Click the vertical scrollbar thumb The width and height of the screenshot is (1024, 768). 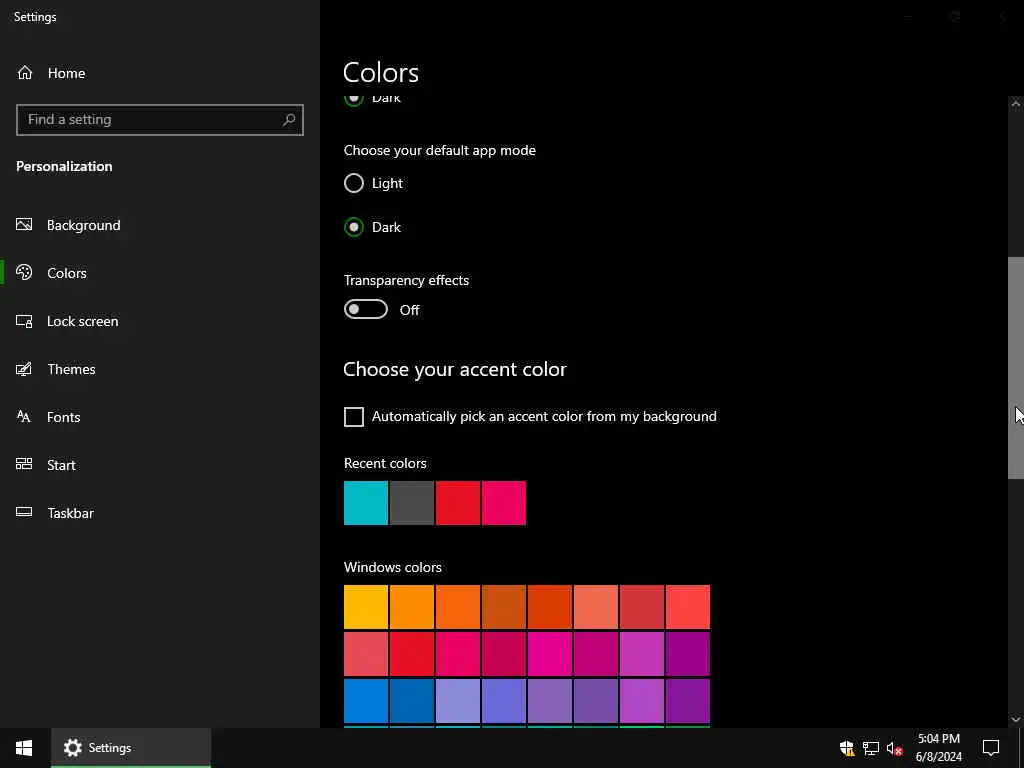pyautogui.click(x=1016, y=368)
